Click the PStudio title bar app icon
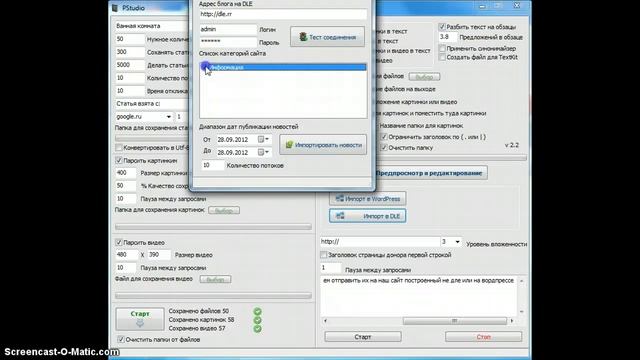This screenshot has width=640, height=360. coord(115,8)
